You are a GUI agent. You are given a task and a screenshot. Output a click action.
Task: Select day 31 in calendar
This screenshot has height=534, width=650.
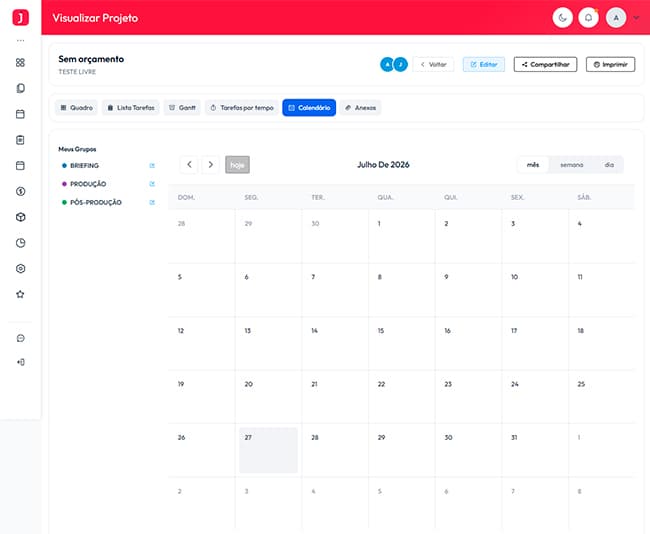pos(535,450)
